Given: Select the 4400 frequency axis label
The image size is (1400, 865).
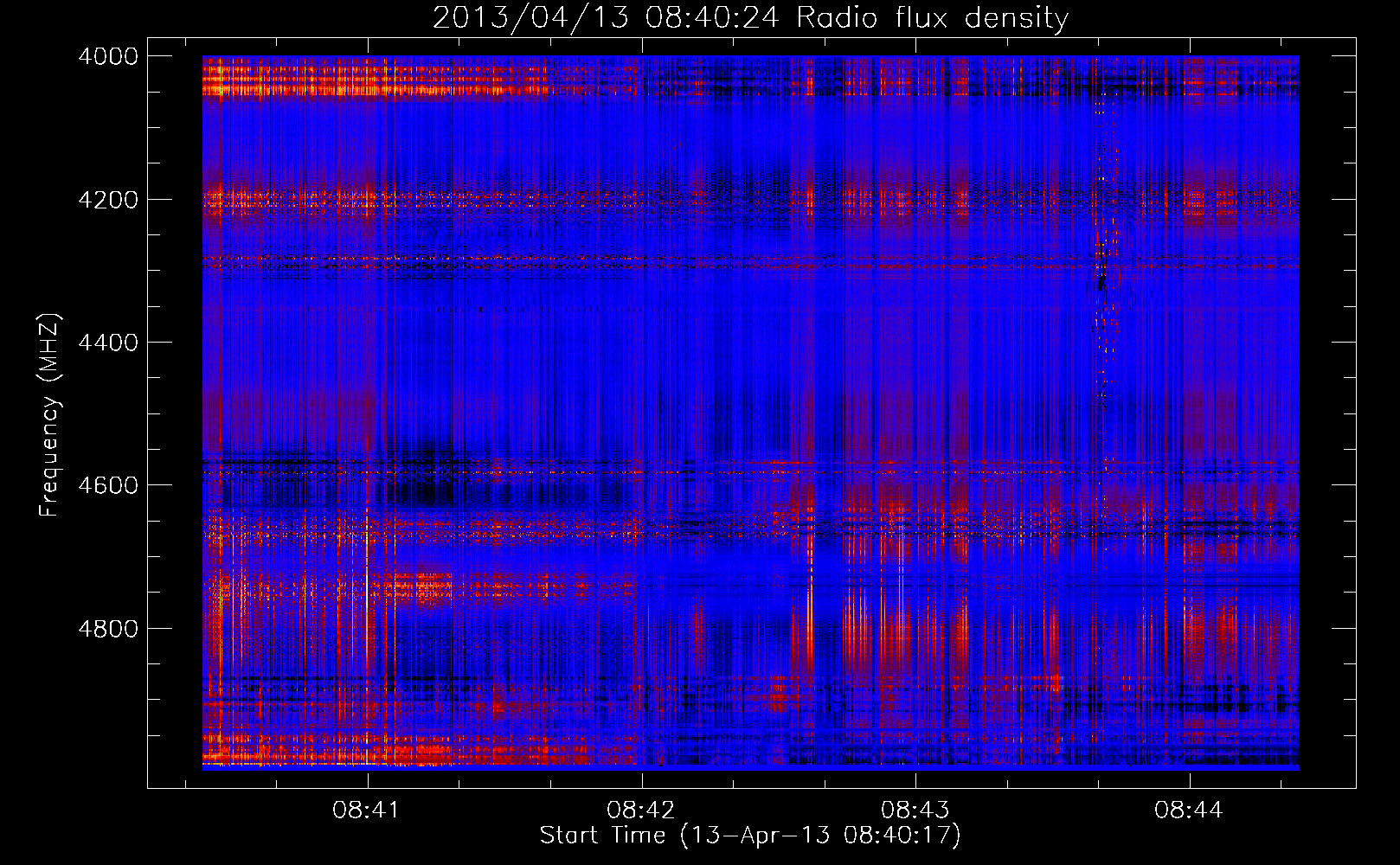Looking at the screenshot, I should [108, 343].
